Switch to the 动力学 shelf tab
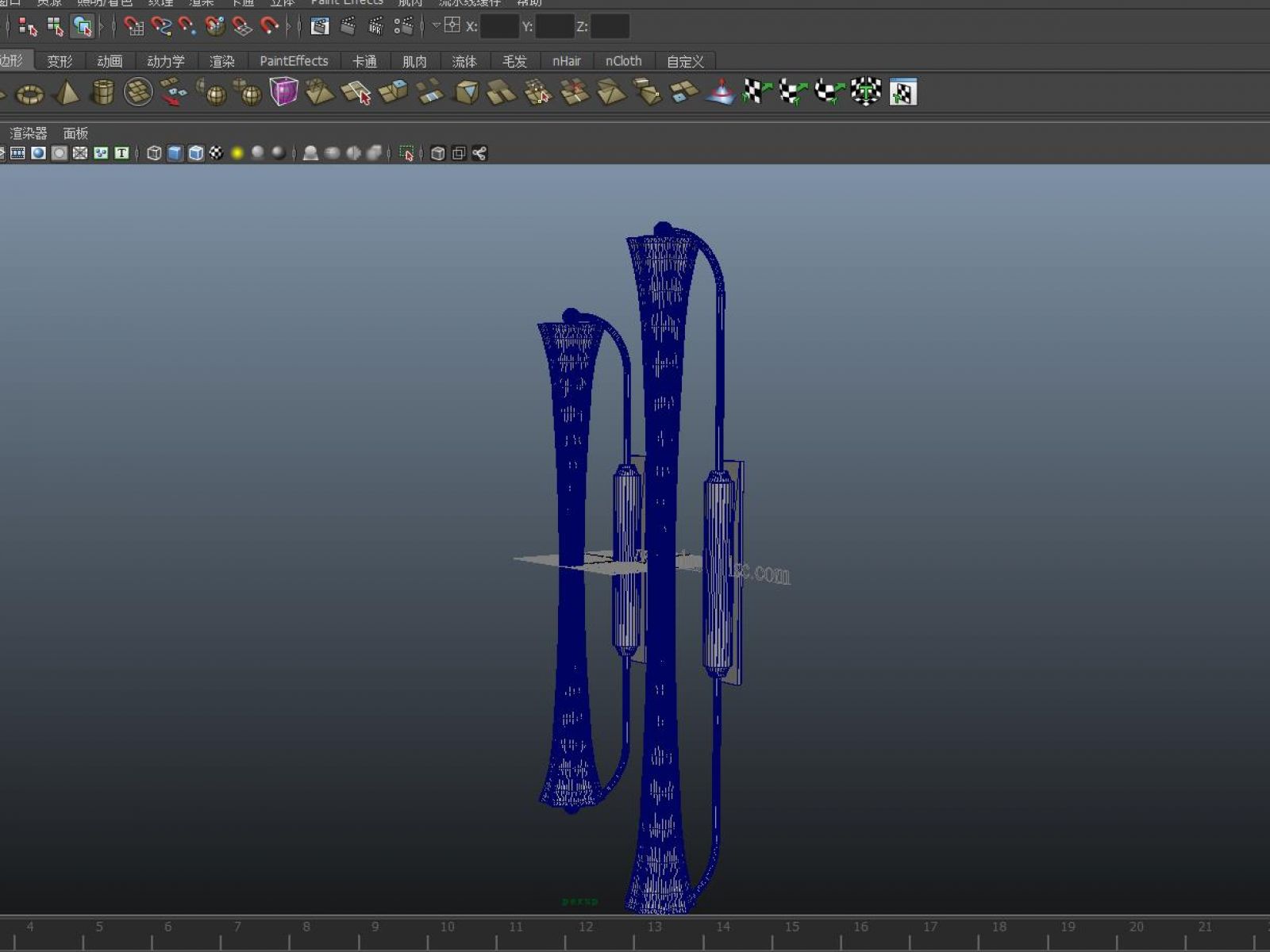The width and height of the screenshot is (1270, 952). click(166, 61)
